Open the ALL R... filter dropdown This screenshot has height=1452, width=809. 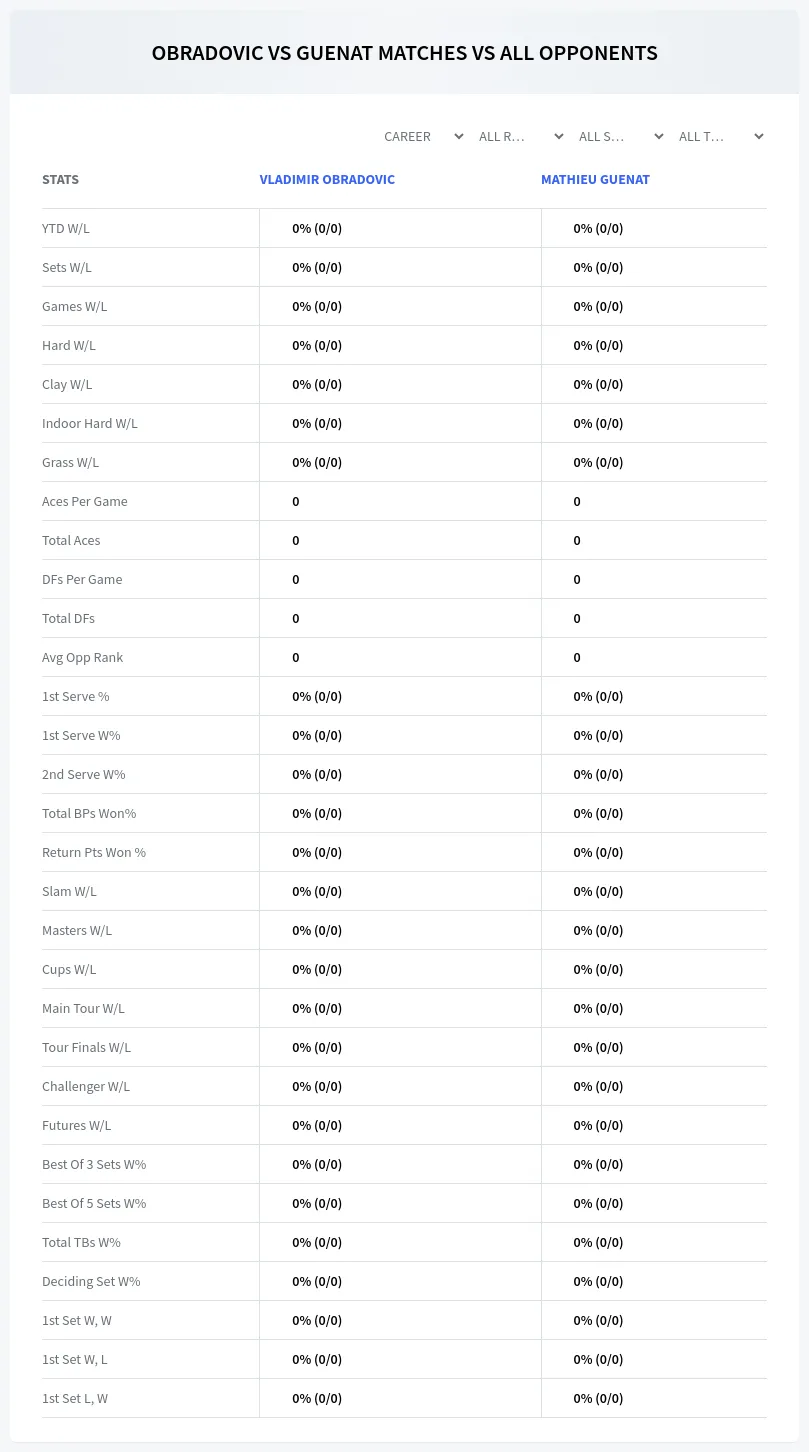click(520, 136)
